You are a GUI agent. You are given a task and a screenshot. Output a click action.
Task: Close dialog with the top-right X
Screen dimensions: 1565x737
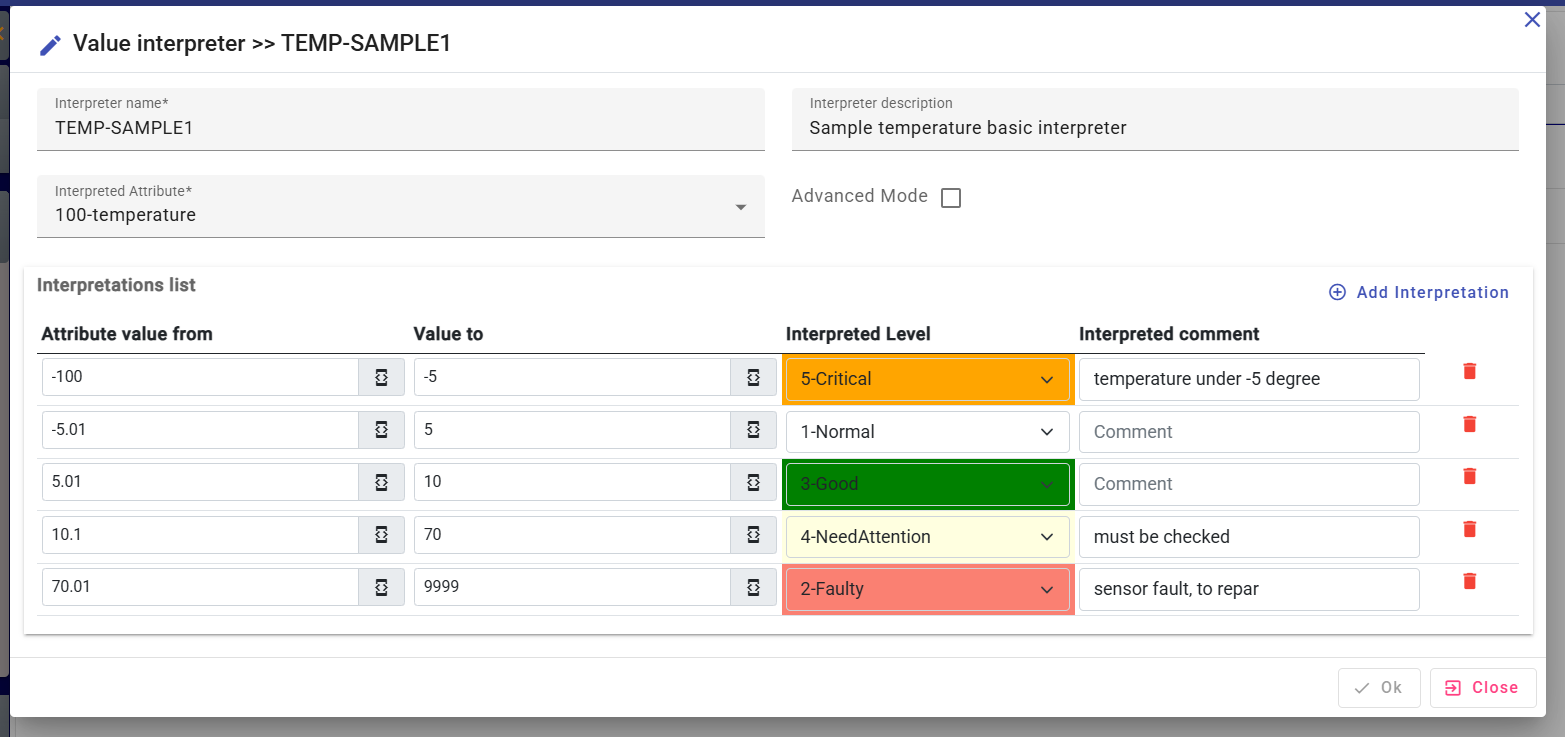[1532, 20]
